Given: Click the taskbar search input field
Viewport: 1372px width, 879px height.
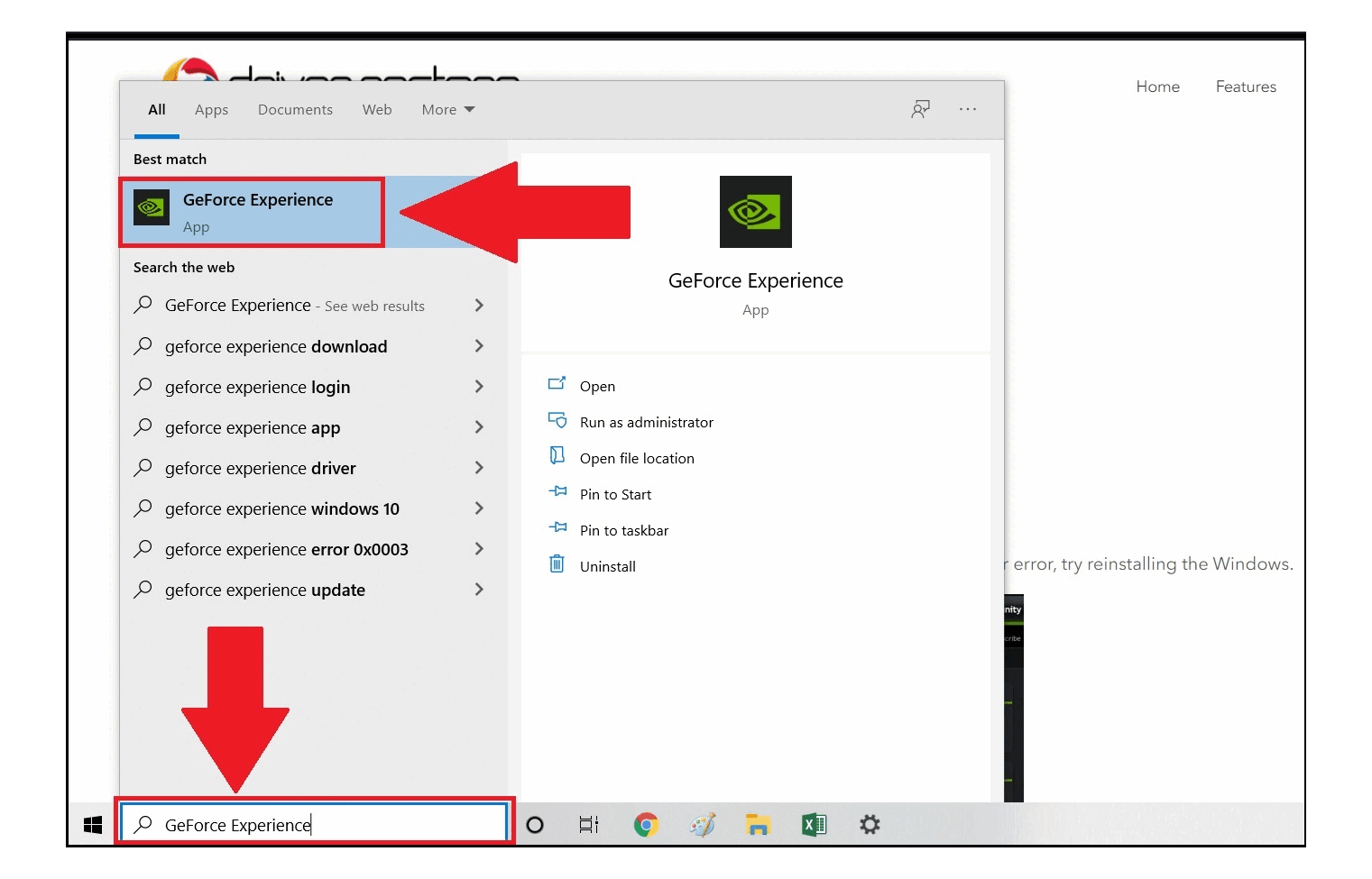Looking at the screenshot, I should tap(315, 823).
